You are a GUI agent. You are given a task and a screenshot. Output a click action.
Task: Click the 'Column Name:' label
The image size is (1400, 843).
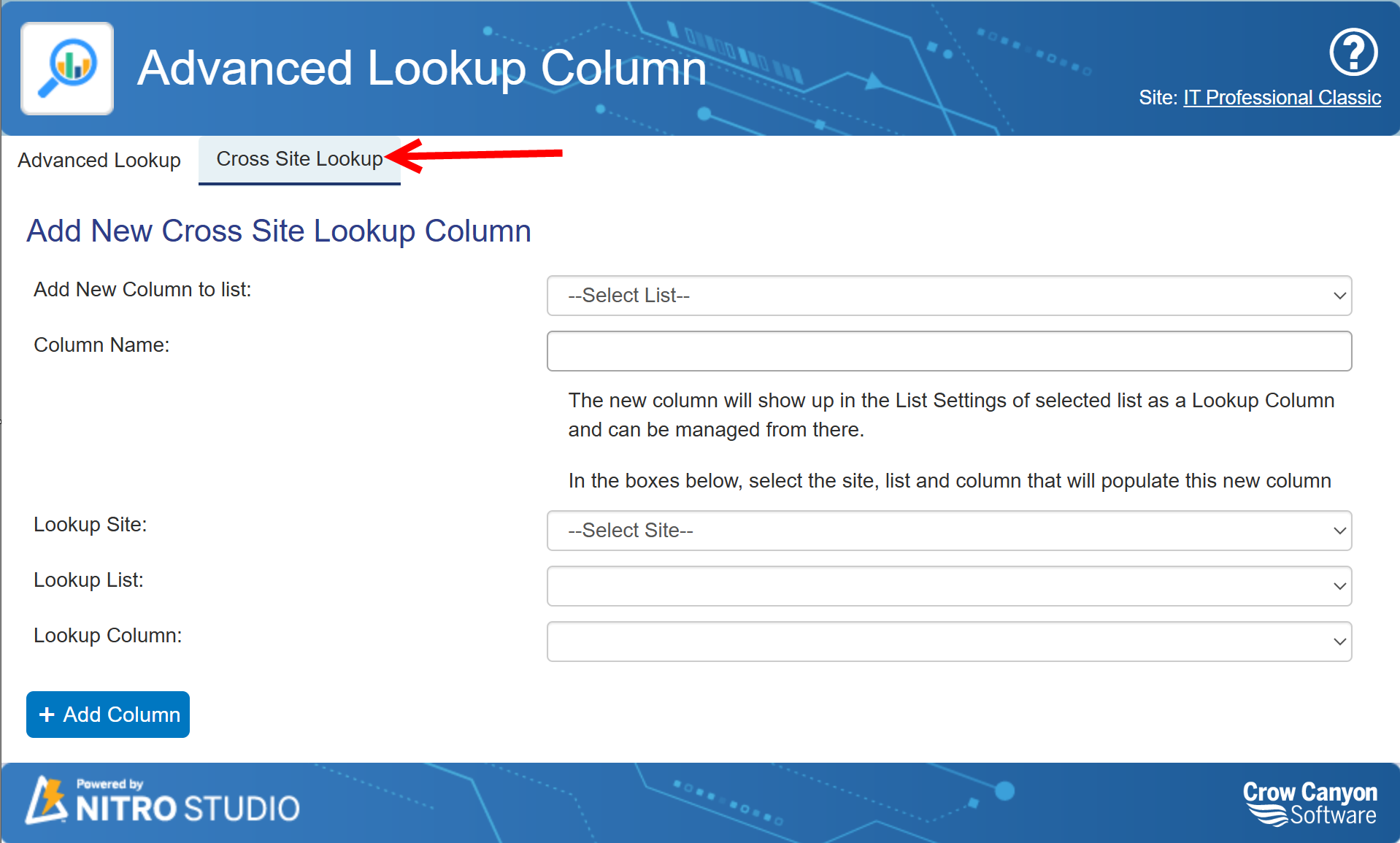click(x=101, y=345)
